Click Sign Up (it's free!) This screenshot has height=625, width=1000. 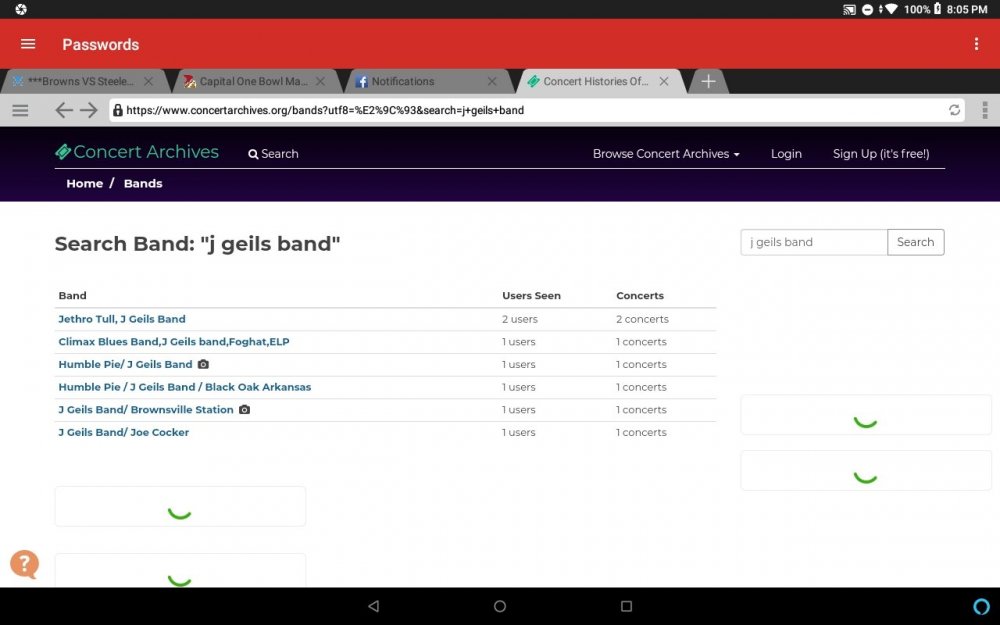pyautogui.click(x=881, y=154)
